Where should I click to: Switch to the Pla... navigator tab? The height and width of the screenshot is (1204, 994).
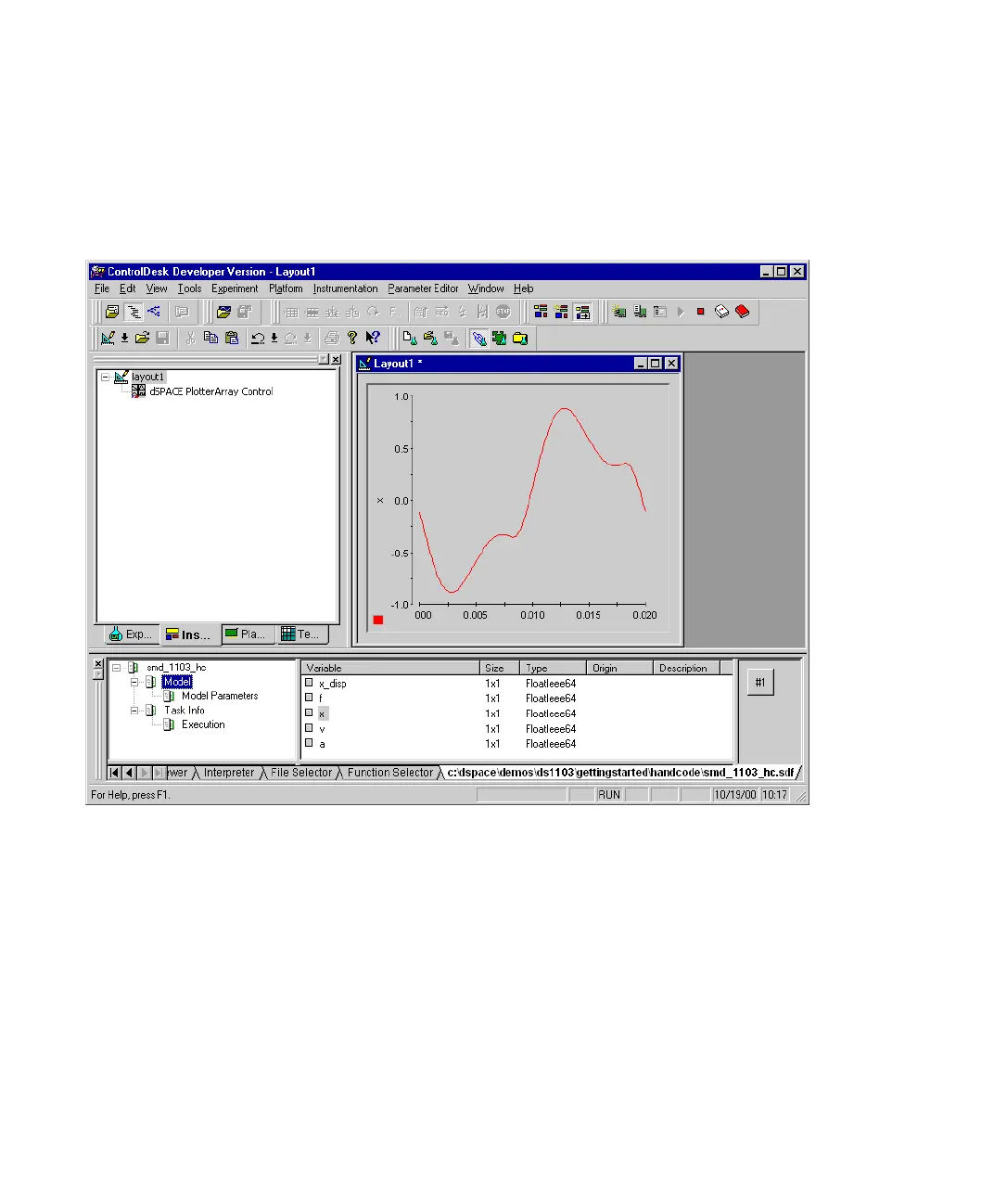click(248, 634)
